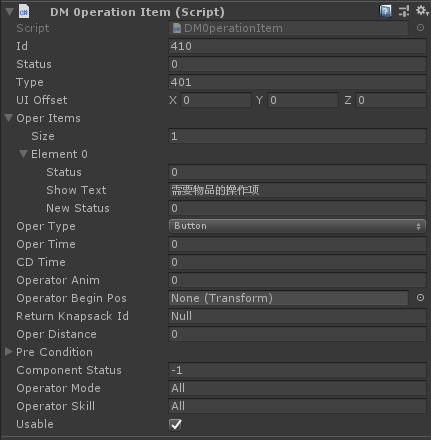Click the Id field showing 410
This screenshot has height=440, width=431.
297,46
